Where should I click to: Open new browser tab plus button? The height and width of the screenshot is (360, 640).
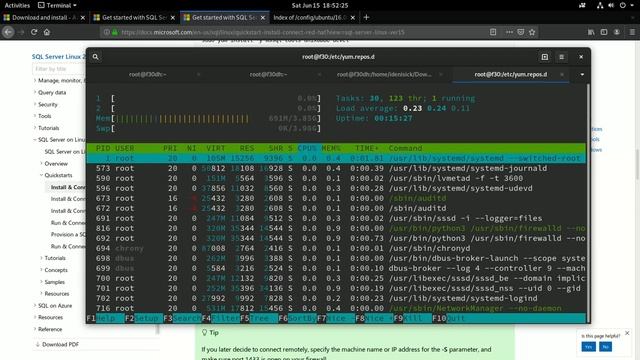(x=366, y=17)
